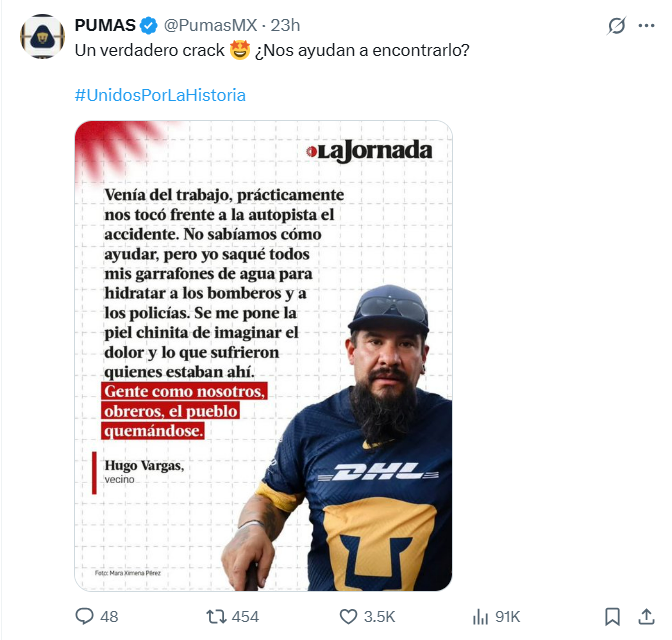Viewport: 672px width, 640px height.
Task: Click the PUMAS display name
Action: pyautogui.click(x=107, y=25)
